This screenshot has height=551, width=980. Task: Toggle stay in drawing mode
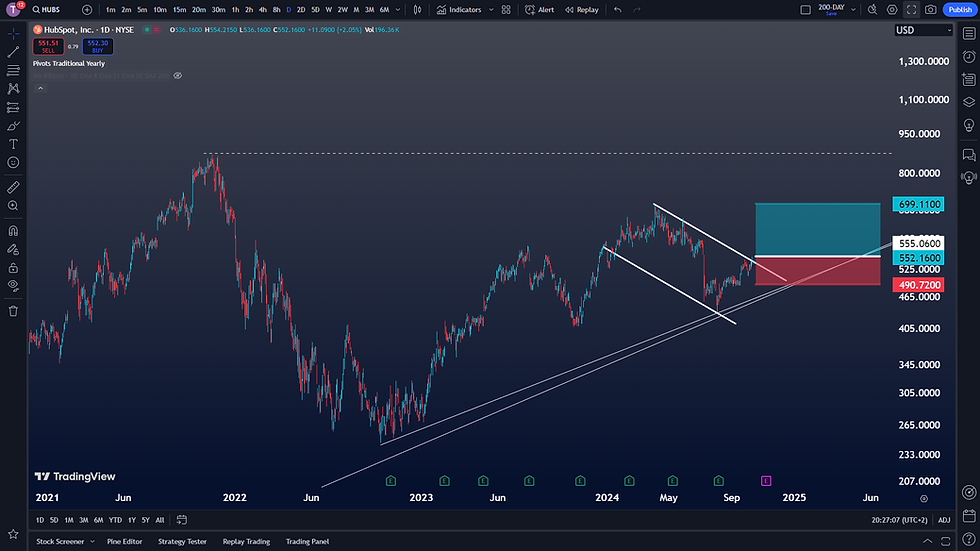pyautogui.click(x=13, y=249)
